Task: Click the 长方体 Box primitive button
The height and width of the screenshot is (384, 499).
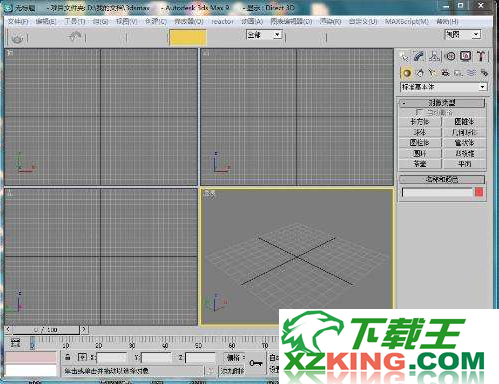Action: coord(420,122)
